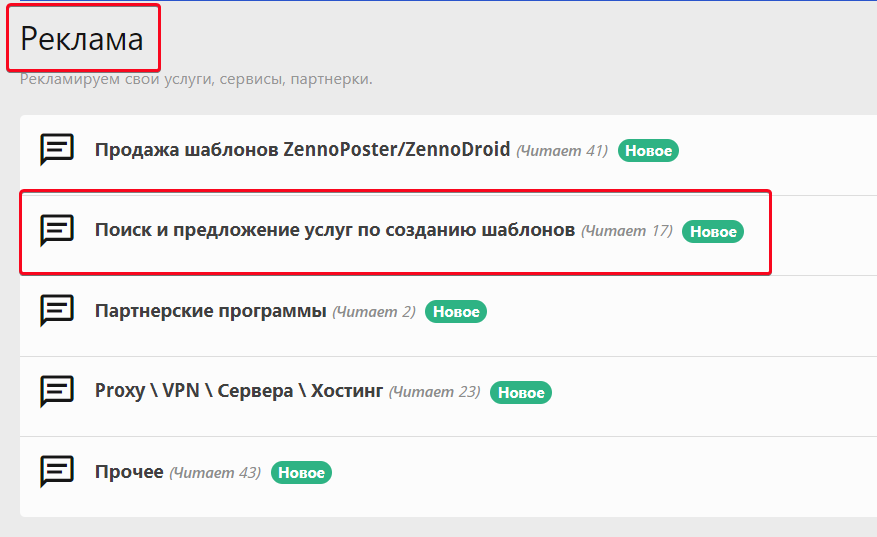Click the chat icon beside Партнерские программы
The height and width of the screenshot is (537, 877).
coord(56,311)
